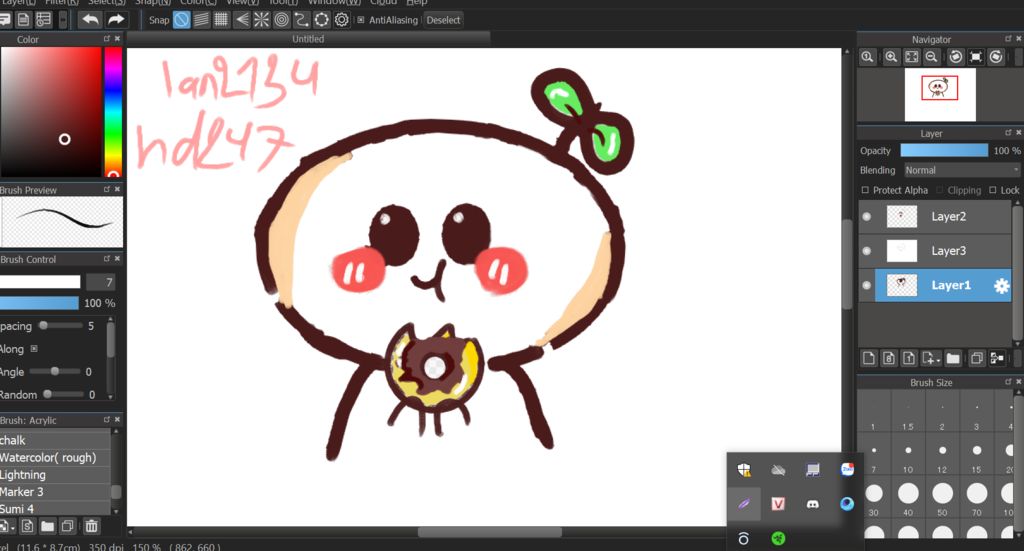Fit canvas to window in Navigator
Screen dimensions: 1024x551
click(911, 57)
